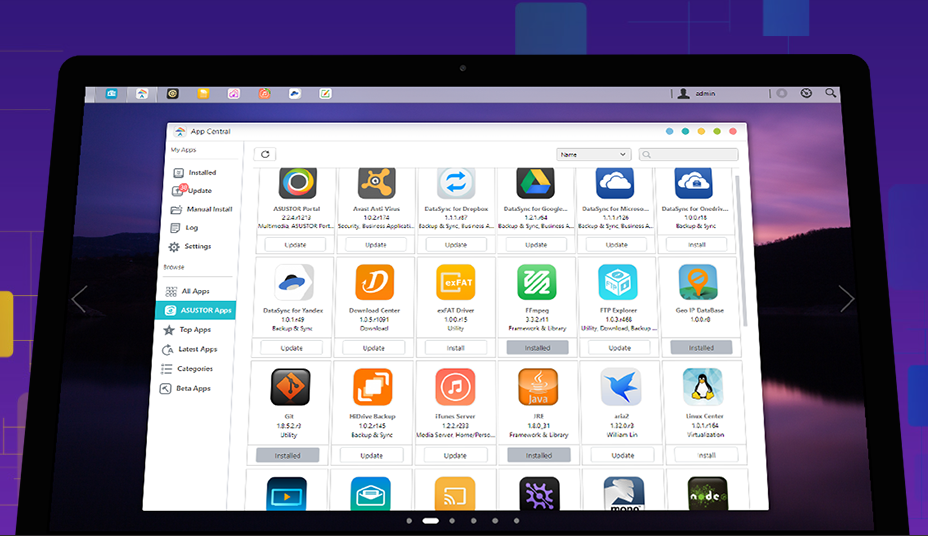Click Installed button under FFmpeg
Viewport: 928px width, 536px height.
click(x=537, y=348)
